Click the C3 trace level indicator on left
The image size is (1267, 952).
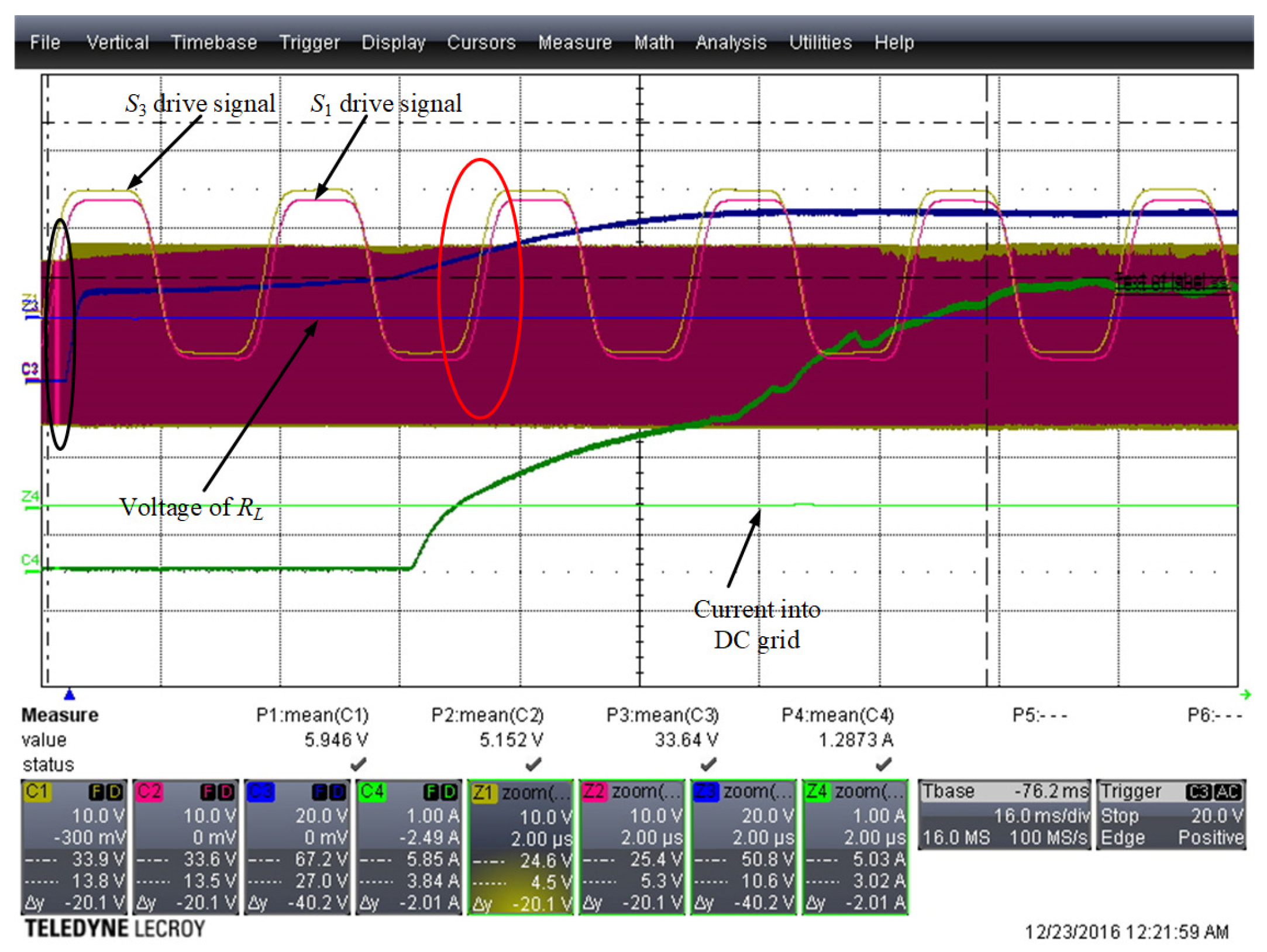[x=30, y=371]
